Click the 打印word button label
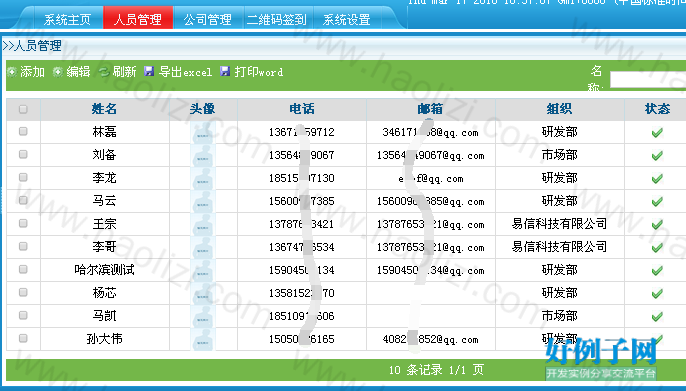 pos(259,72)
